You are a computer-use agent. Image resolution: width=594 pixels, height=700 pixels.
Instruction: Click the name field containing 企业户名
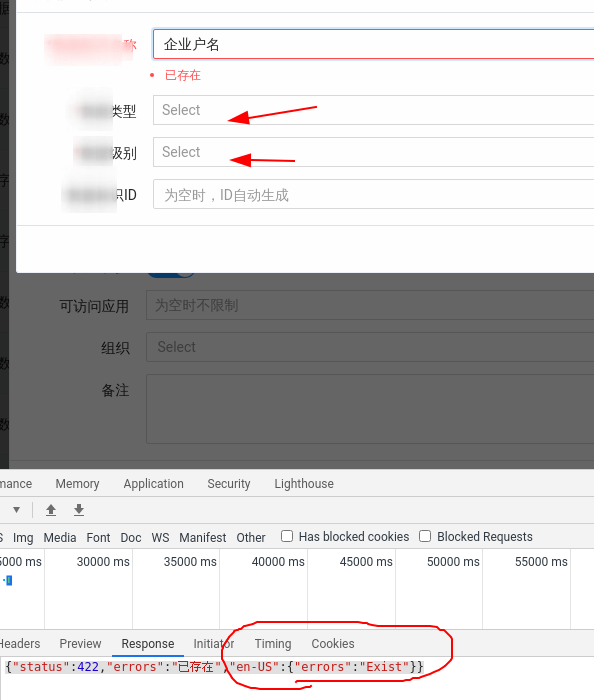pyautogui.click(x=374, y=44)
